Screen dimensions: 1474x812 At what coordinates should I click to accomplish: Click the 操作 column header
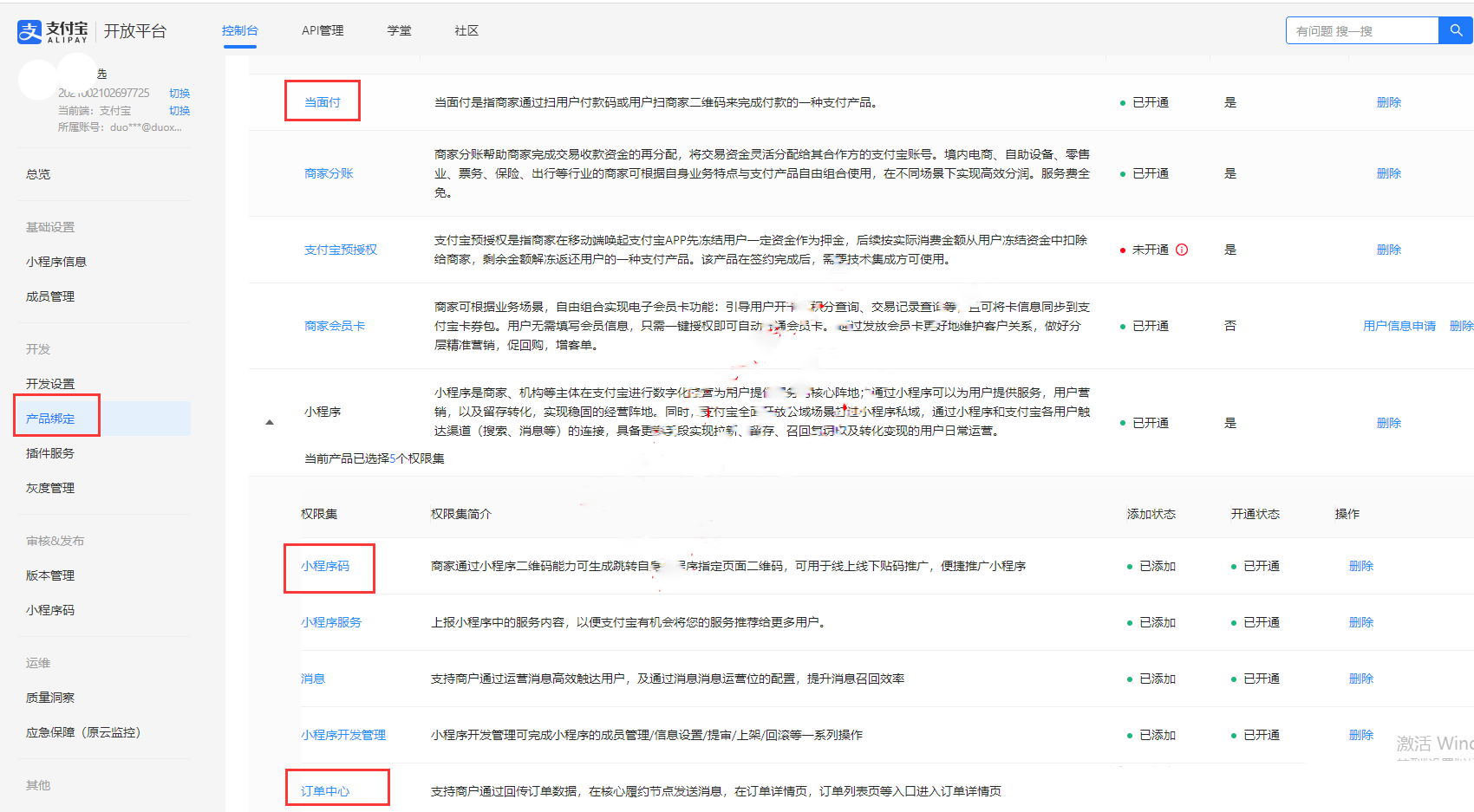pyautogui.click(x=1347, y=514)
